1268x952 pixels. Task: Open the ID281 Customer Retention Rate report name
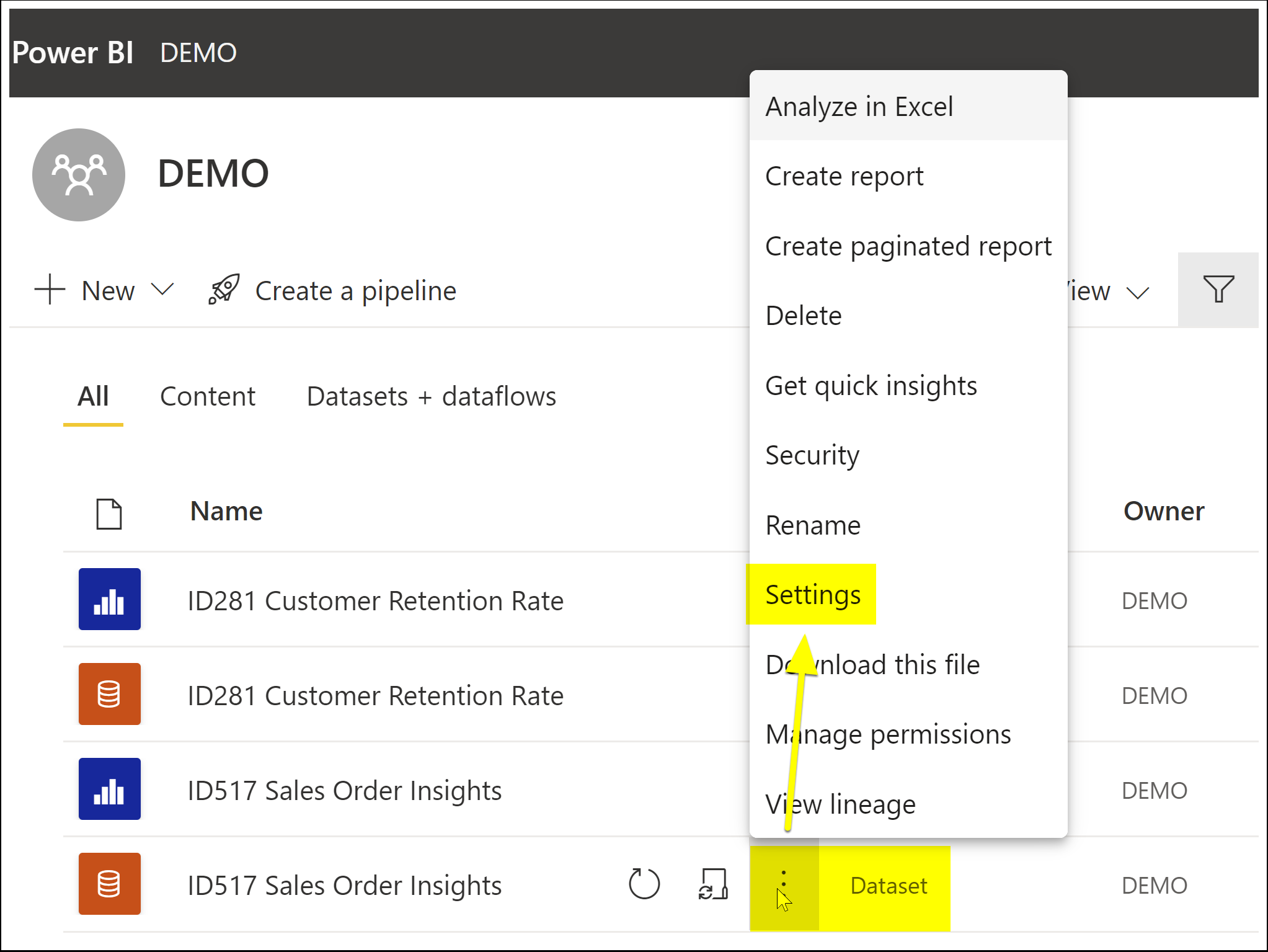(x=376, y=600)
